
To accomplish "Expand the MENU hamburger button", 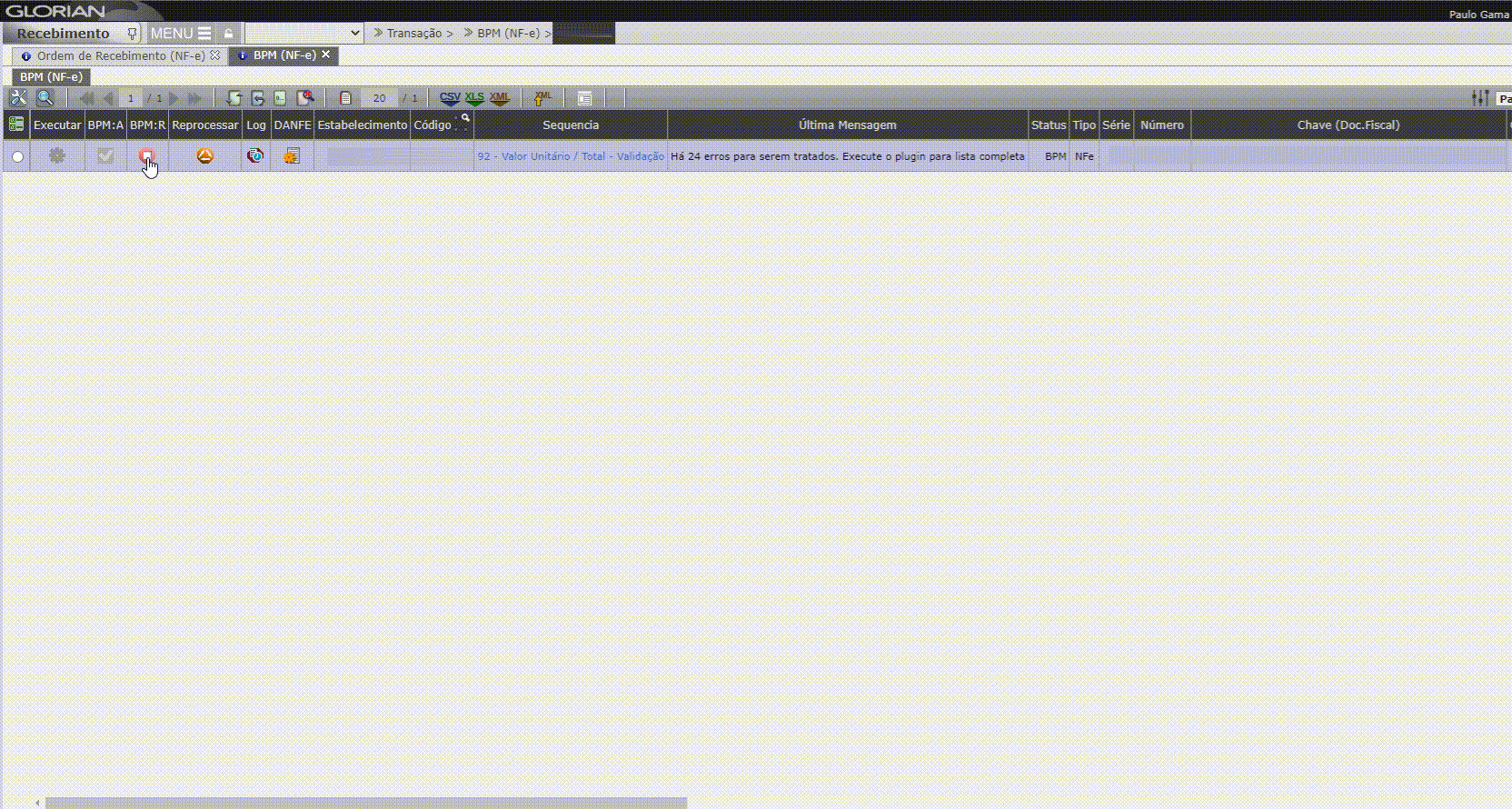I will tap(181, 34).
